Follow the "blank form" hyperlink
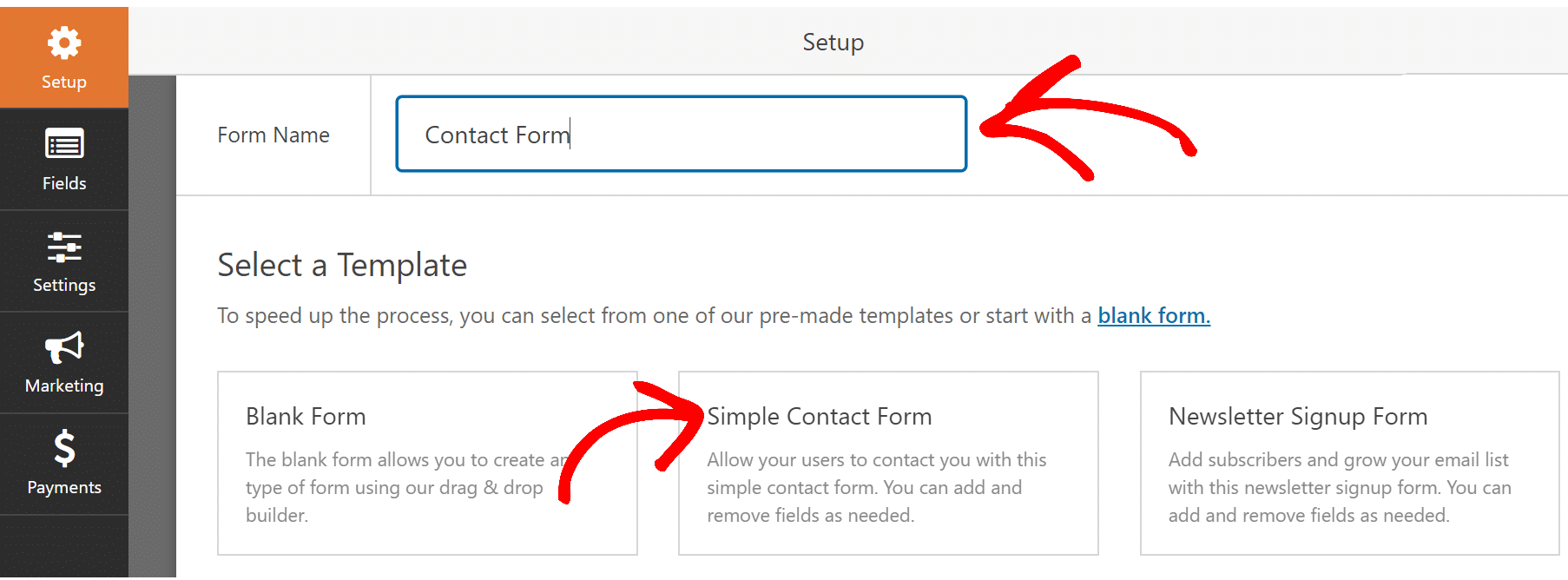 [1153, 315]
